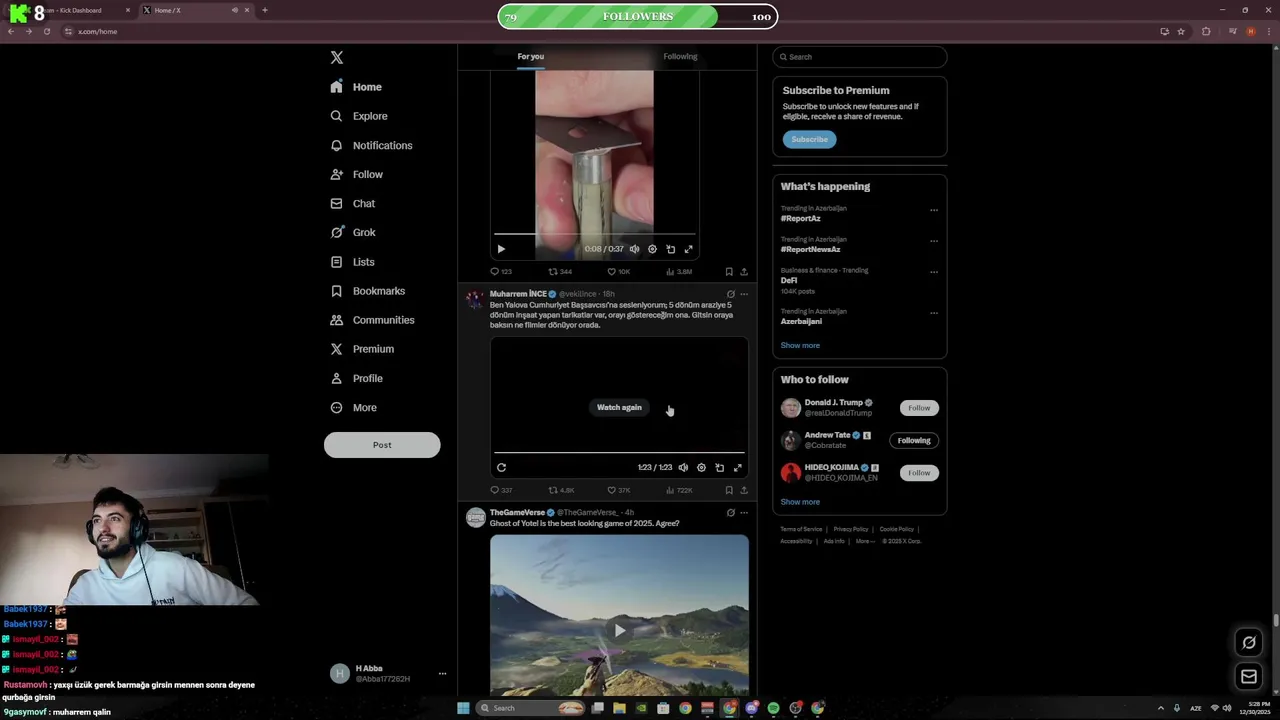Follow Donald J. Trump
The image size is (1280, 720).
919,408
